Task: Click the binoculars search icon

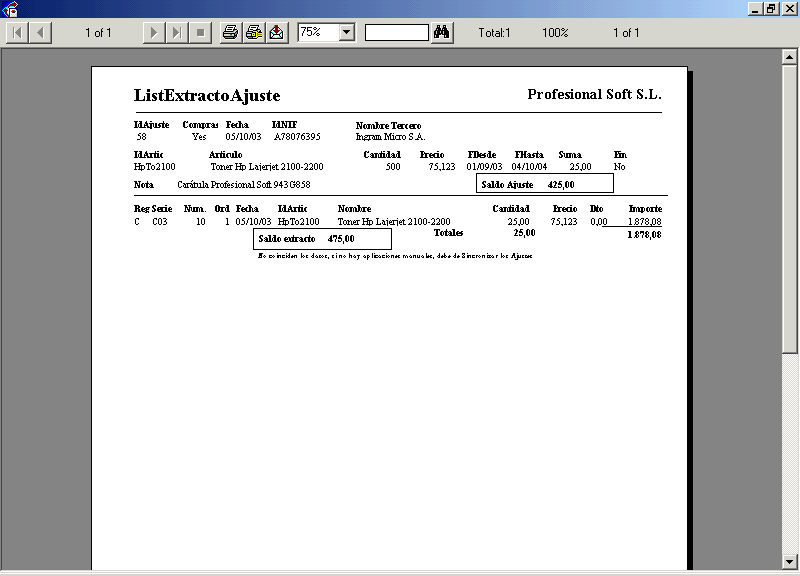Action: point(442,33)
